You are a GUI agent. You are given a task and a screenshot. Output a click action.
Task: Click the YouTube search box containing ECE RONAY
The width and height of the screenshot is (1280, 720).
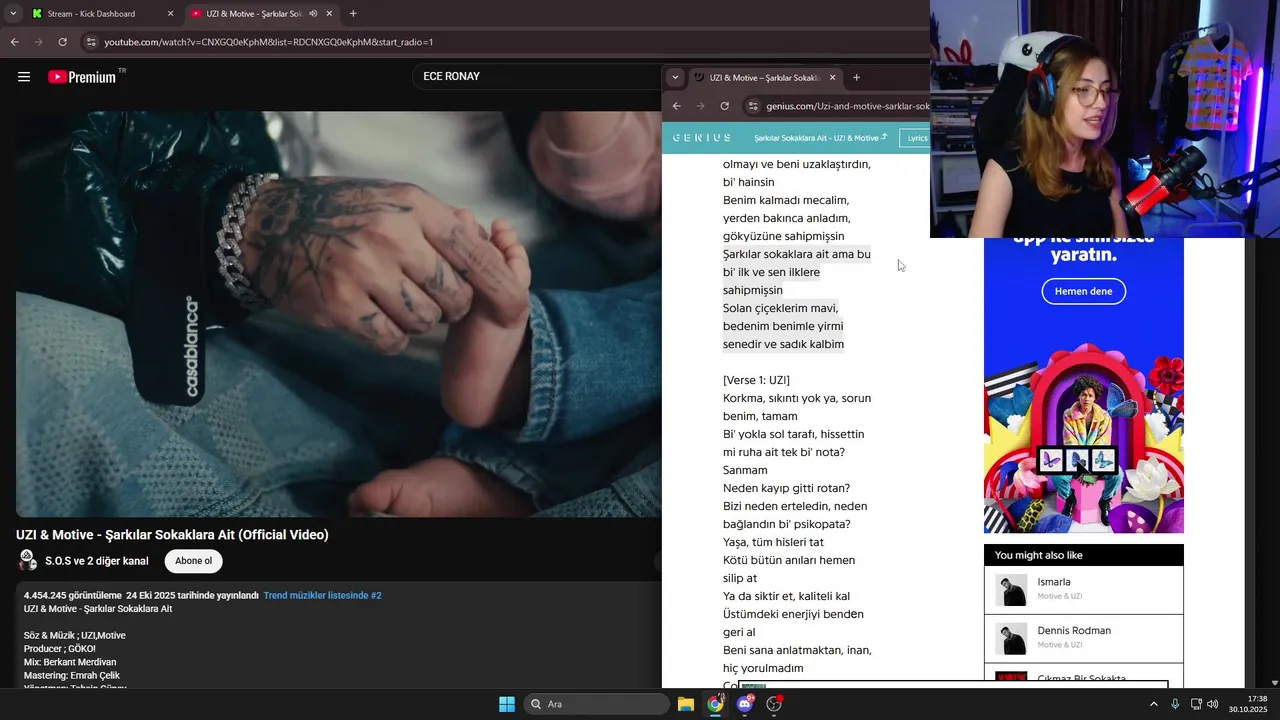[x=535, y=76]
